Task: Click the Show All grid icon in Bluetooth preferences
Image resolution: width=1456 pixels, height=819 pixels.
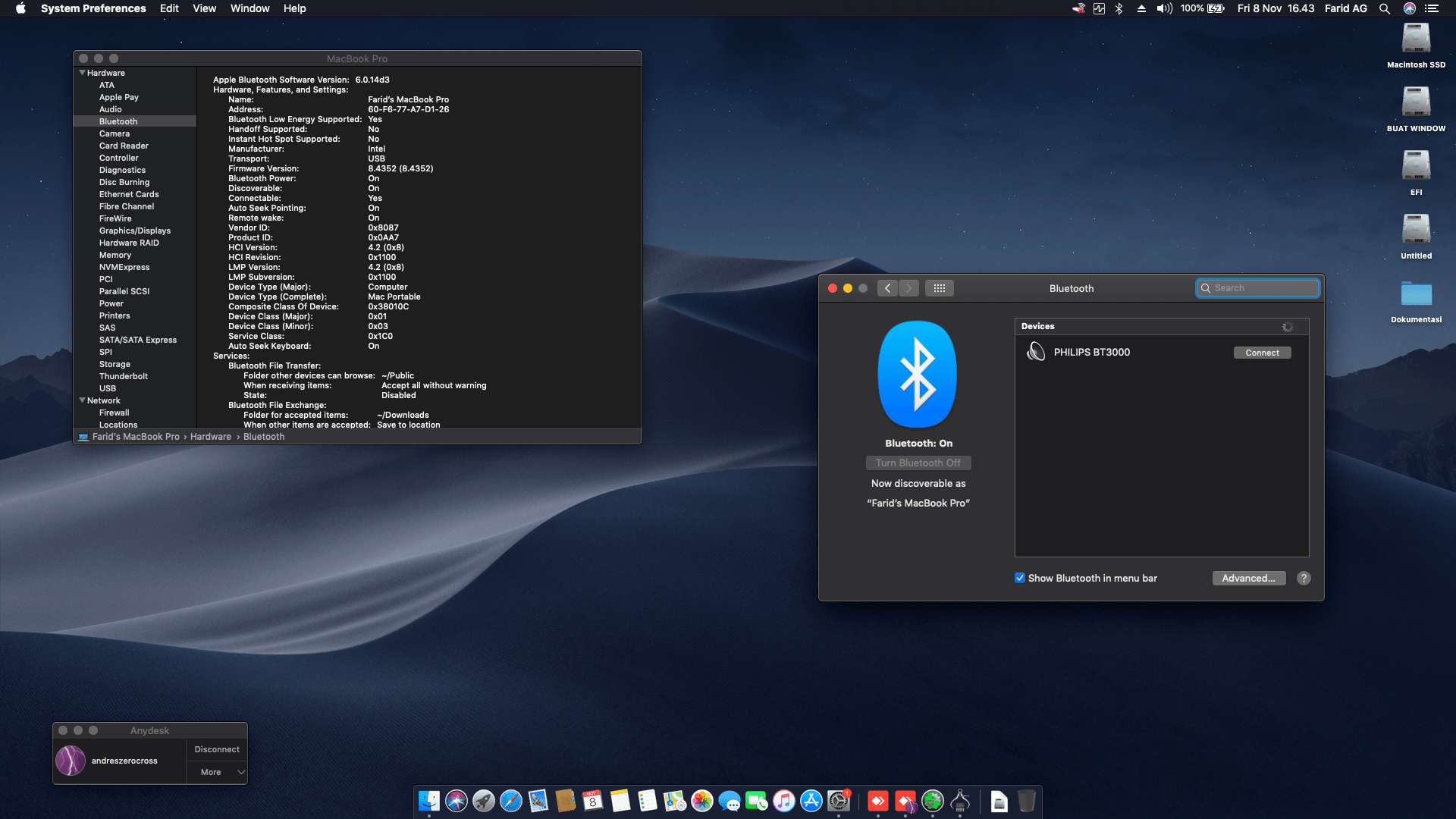Action: point(940,288)
